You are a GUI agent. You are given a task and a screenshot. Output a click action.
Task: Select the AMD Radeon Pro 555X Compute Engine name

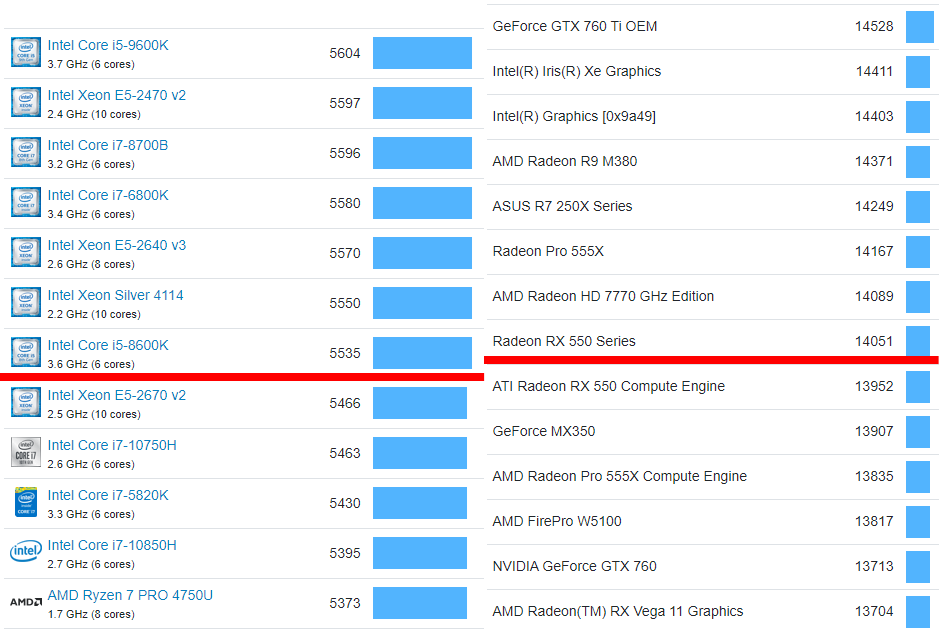point(619,476)
